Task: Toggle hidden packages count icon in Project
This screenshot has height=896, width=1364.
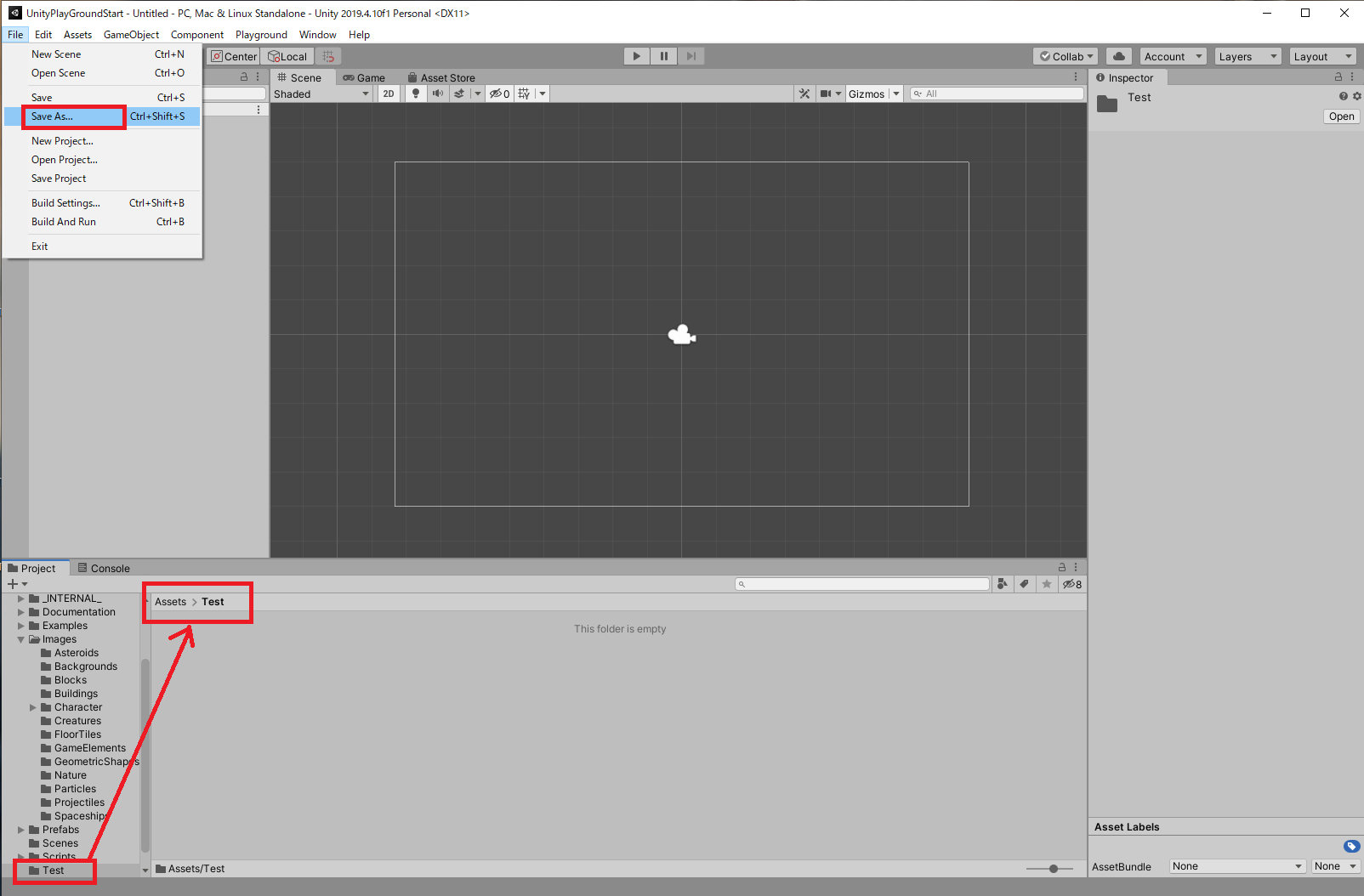Action: coord(1072,584)
